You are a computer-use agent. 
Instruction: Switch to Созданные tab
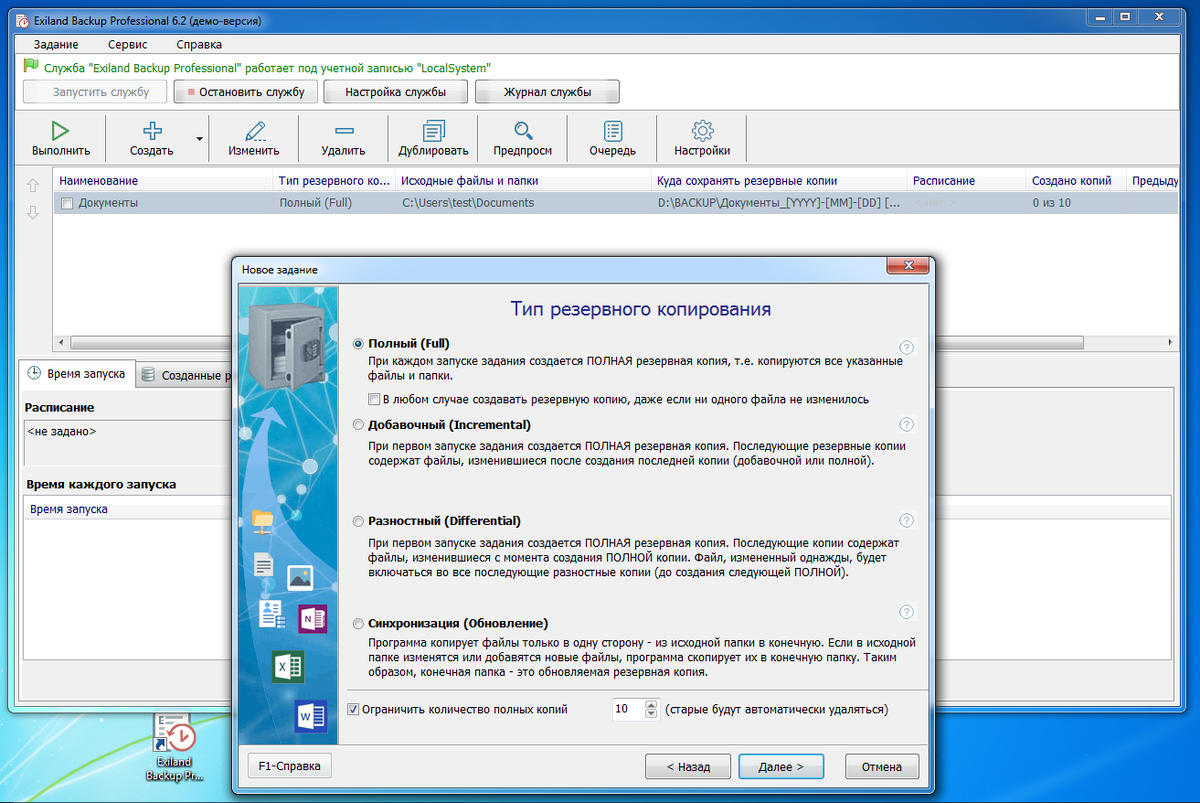coord(185,375)
